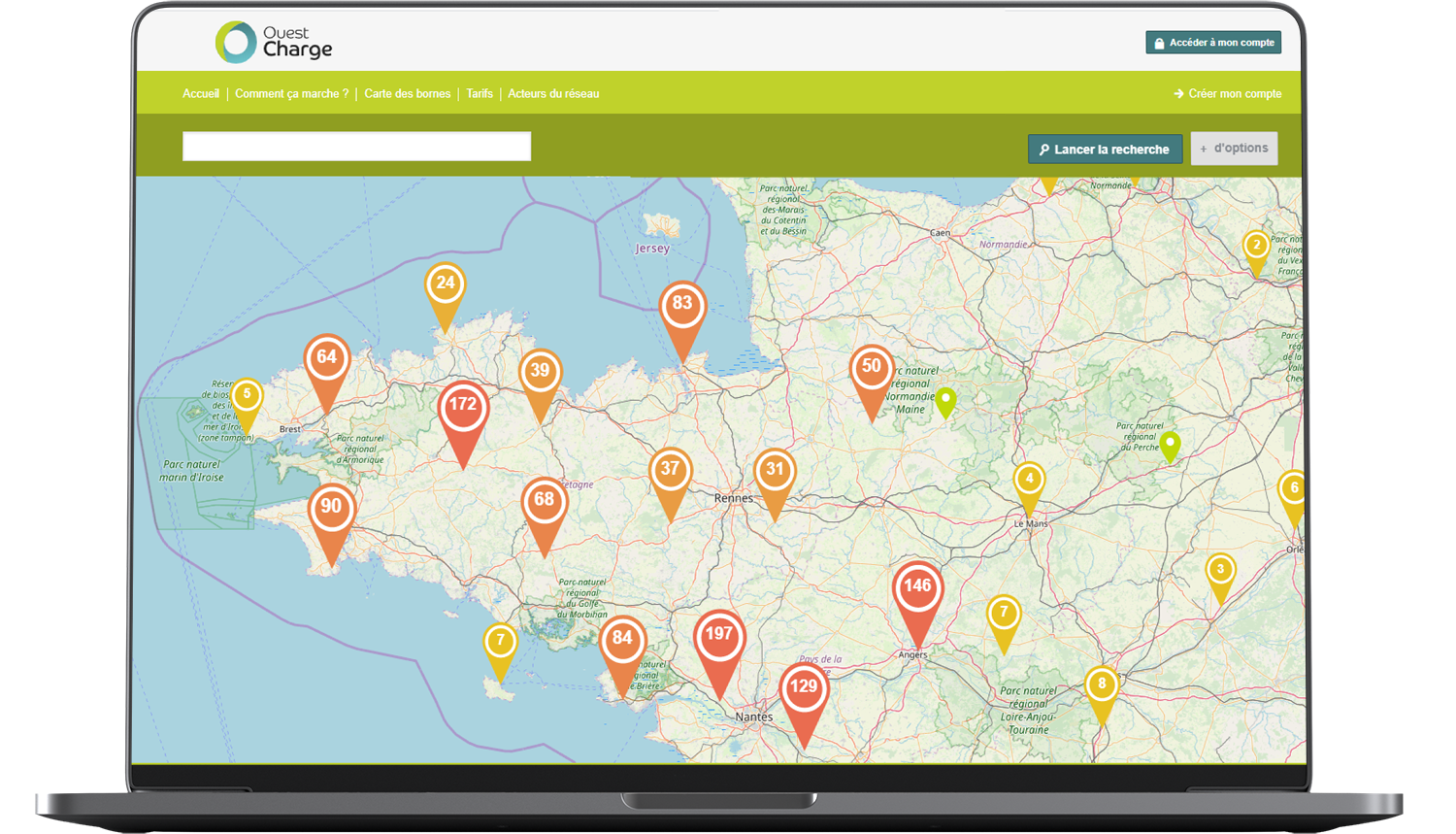Focus the location search input field
Image resolution: width=1456 pixels, height=834 pixels.
(x=356, y=147)
